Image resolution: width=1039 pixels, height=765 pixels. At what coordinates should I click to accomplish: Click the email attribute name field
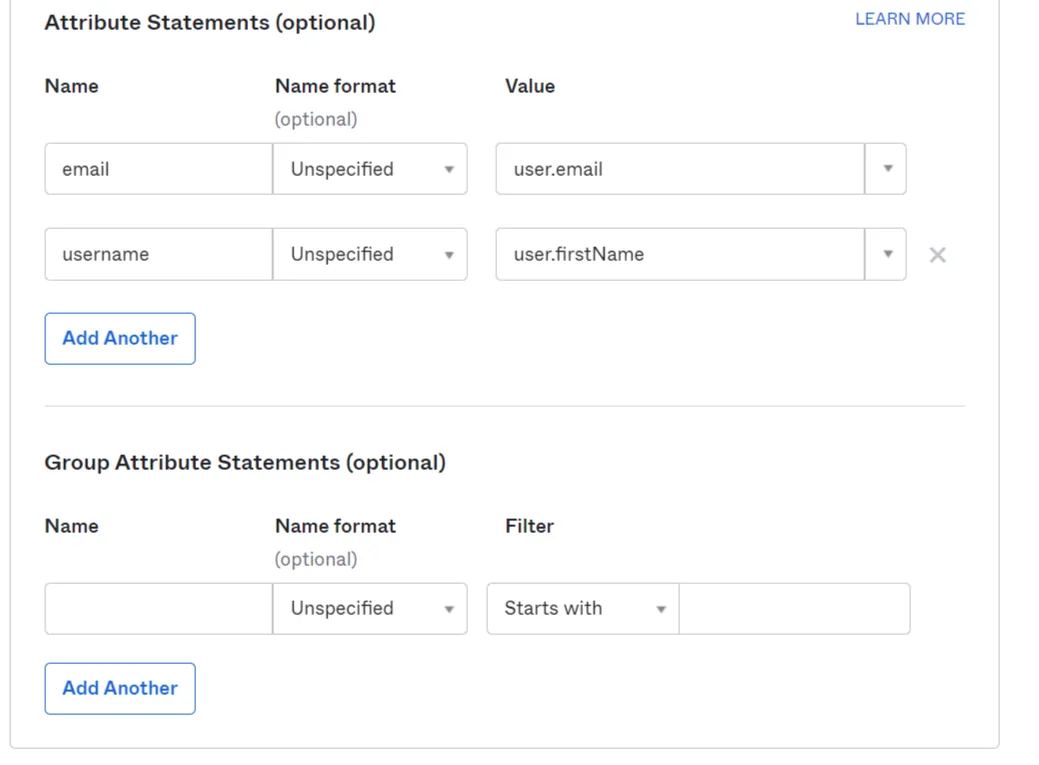[158, 169]
